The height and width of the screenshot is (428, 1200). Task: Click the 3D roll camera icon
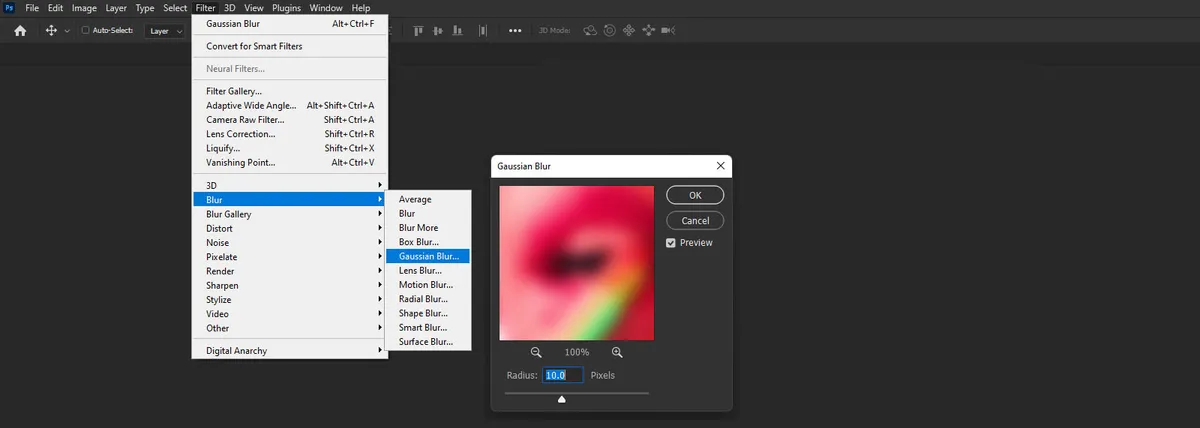[609, 31]
